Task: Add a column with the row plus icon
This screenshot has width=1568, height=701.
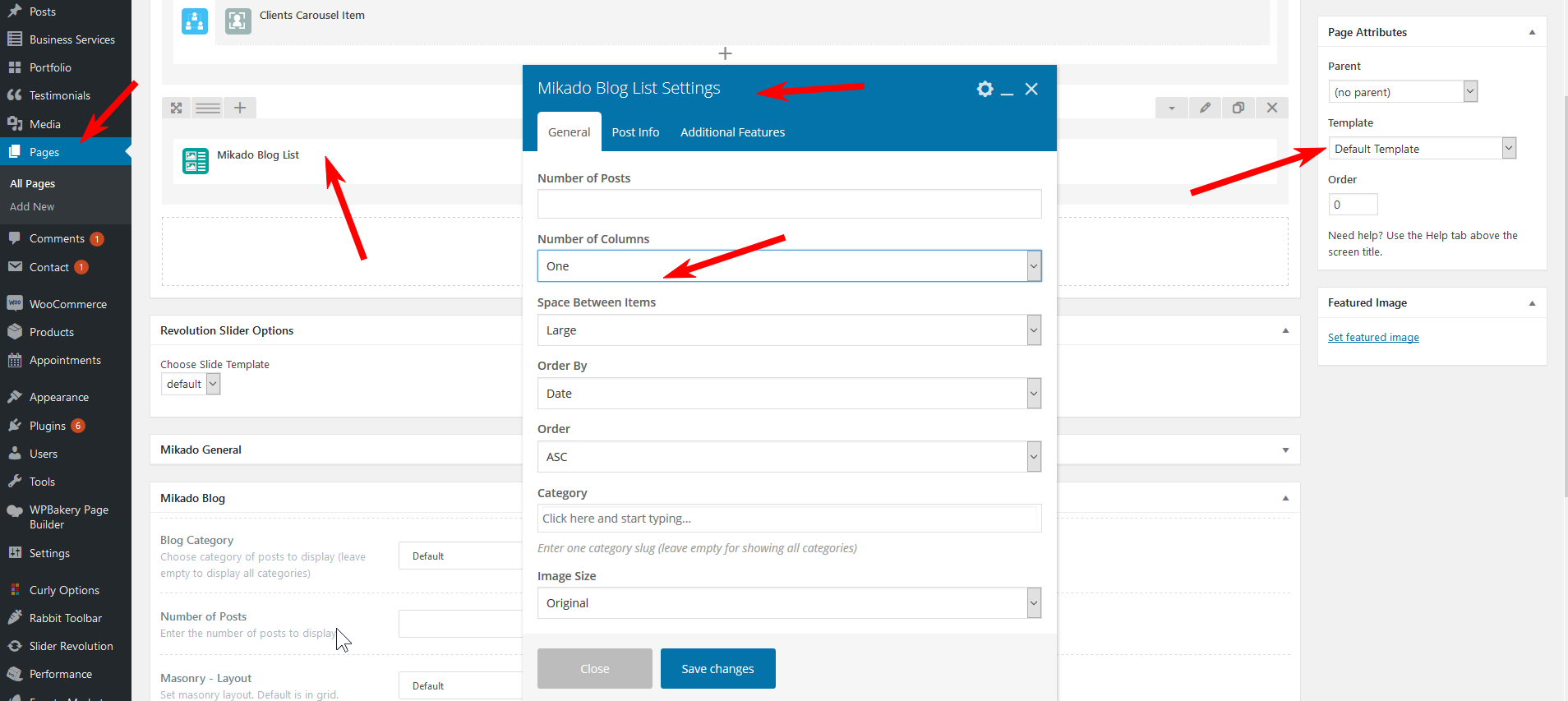Action: 240,108
